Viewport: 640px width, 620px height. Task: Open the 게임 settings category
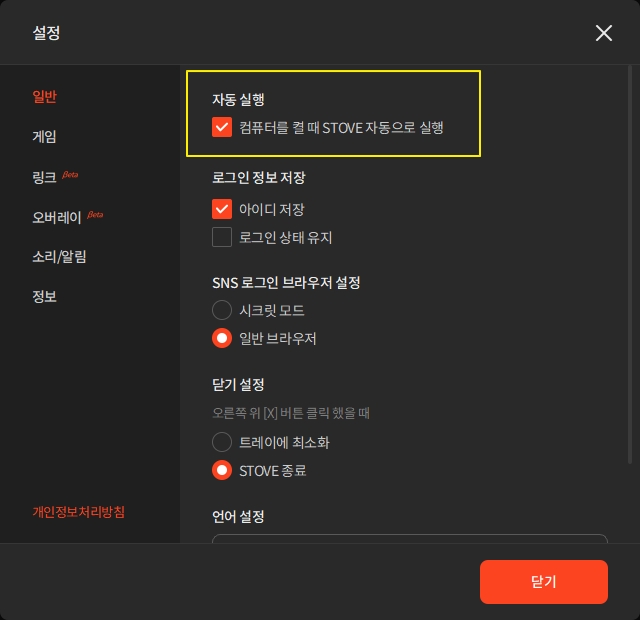(x=44, y=136)
